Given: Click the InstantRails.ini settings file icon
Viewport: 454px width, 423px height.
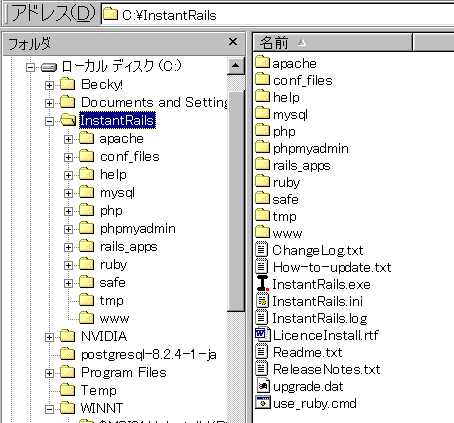Looking at the screenshot, I should click(x=262, y=300).
